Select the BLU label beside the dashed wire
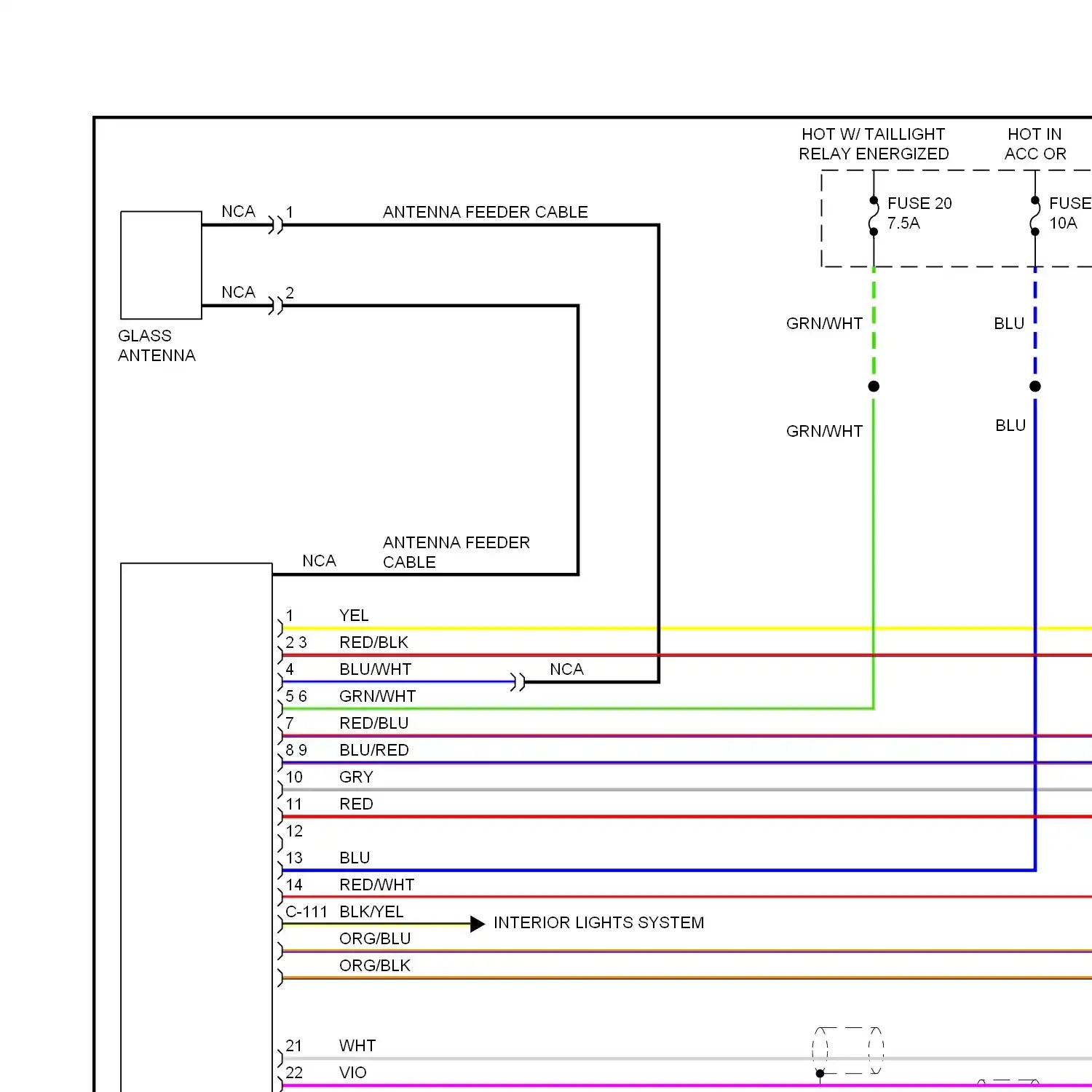Screen dimensions: 1092x1092 1009,323
